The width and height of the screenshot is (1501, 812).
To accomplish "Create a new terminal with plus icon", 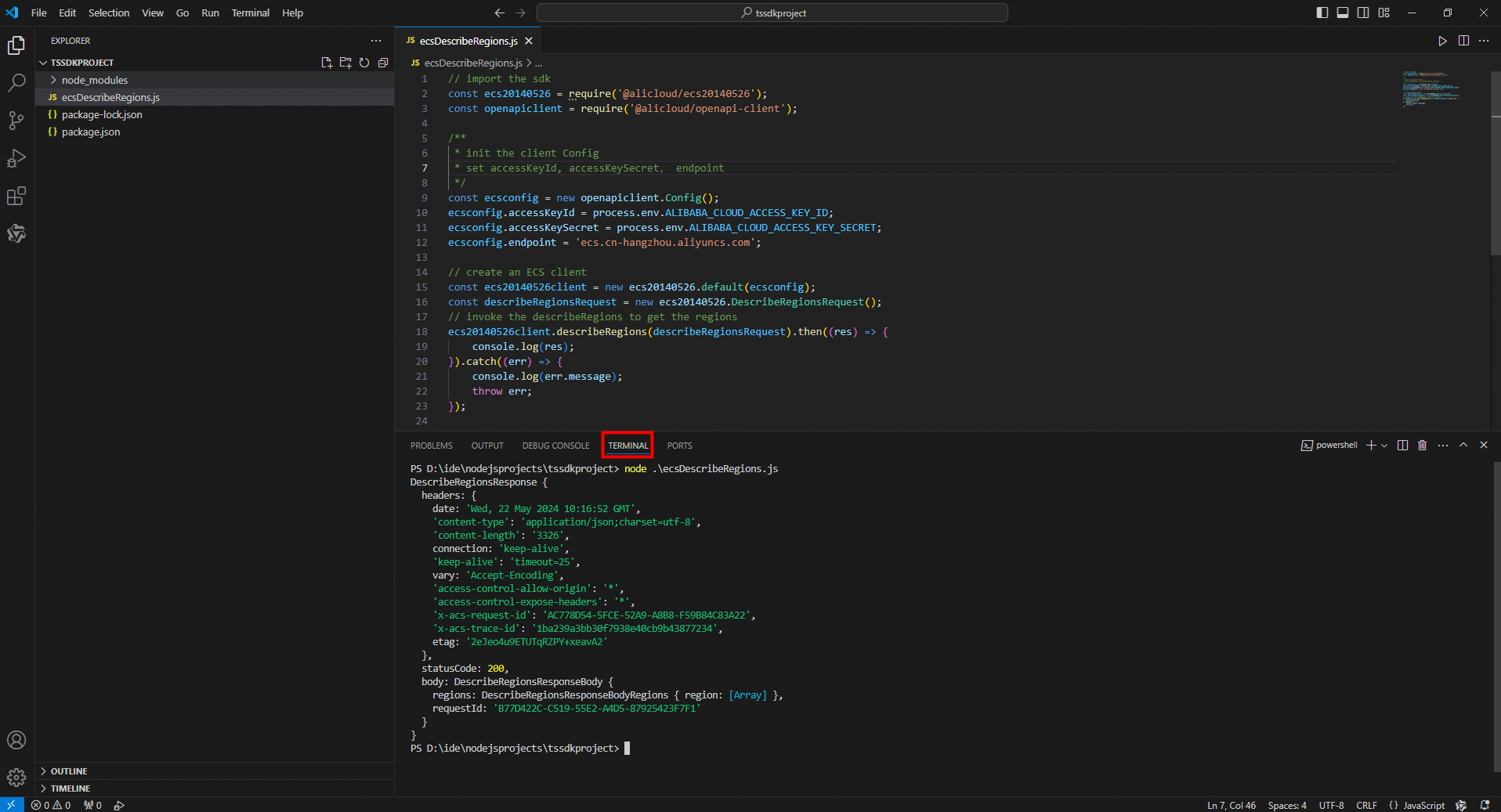I will (x=1371, y=445).
